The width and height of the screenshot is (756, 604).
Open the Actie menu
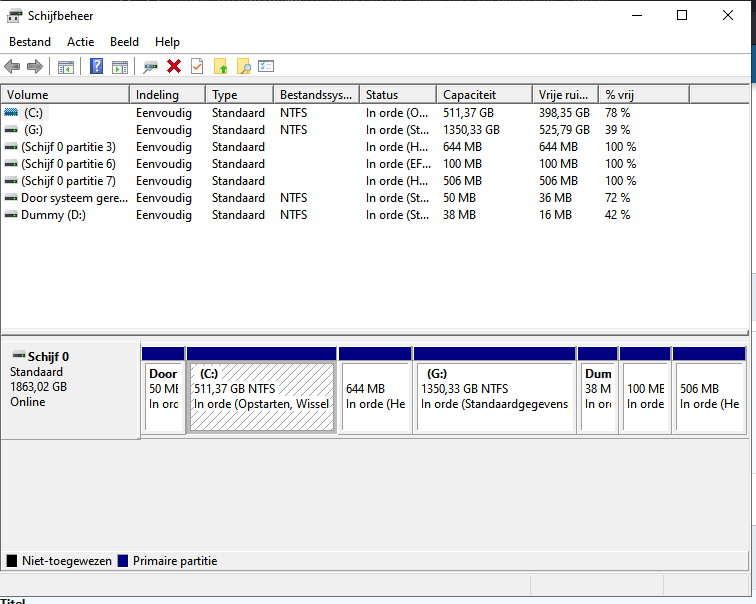pos(81,42)
